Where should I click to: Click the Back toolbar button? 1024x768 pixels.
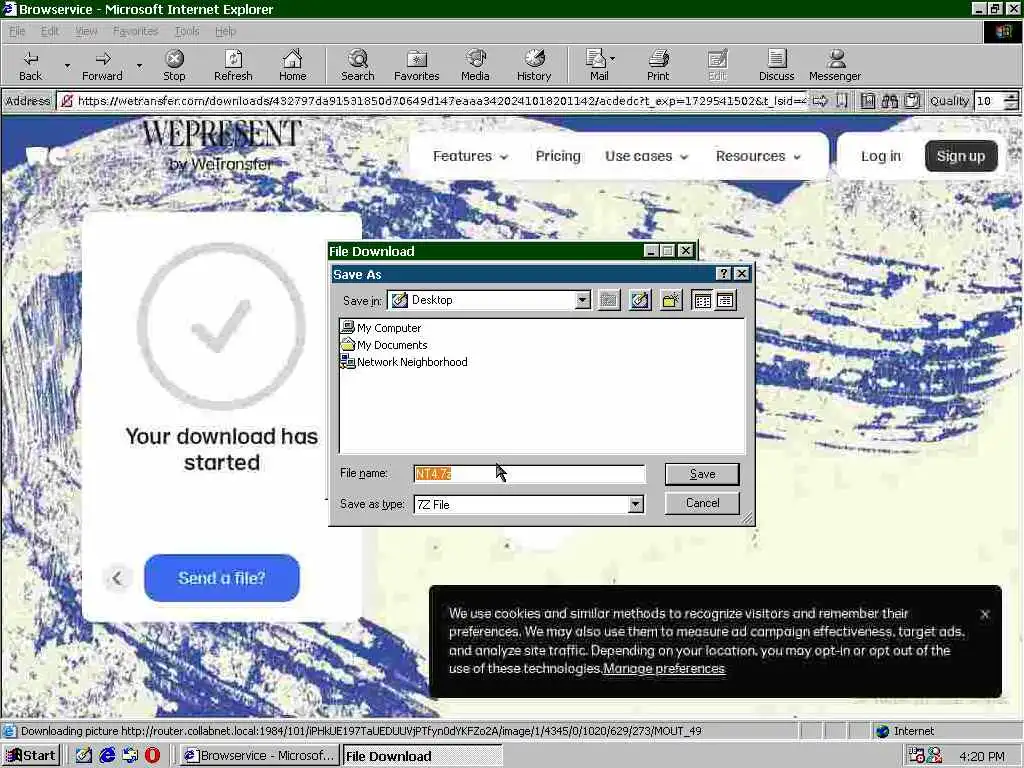tap(30, 65)
